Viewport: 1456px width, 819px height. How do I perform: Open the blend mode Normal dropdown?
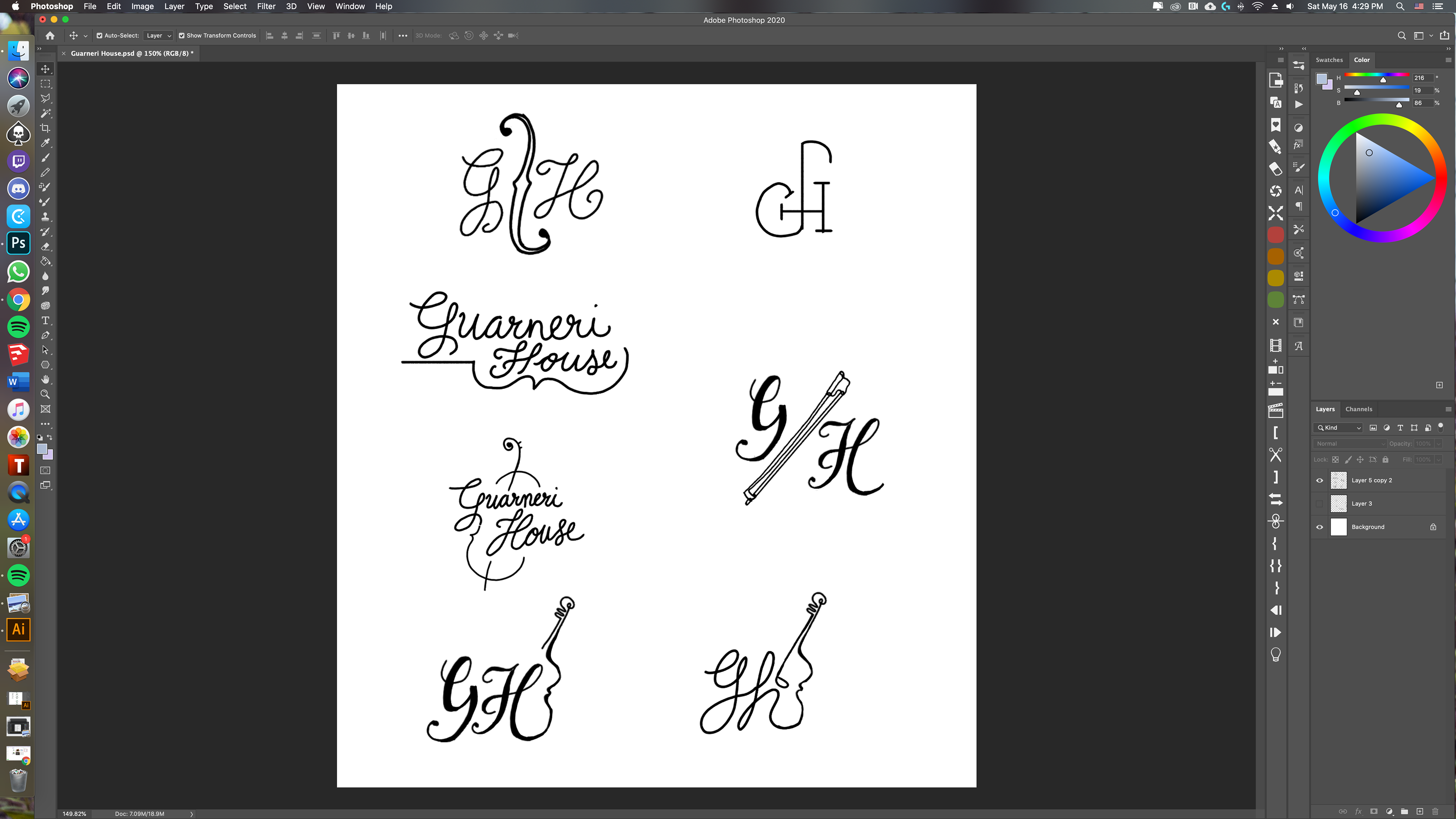(1349, 444)
